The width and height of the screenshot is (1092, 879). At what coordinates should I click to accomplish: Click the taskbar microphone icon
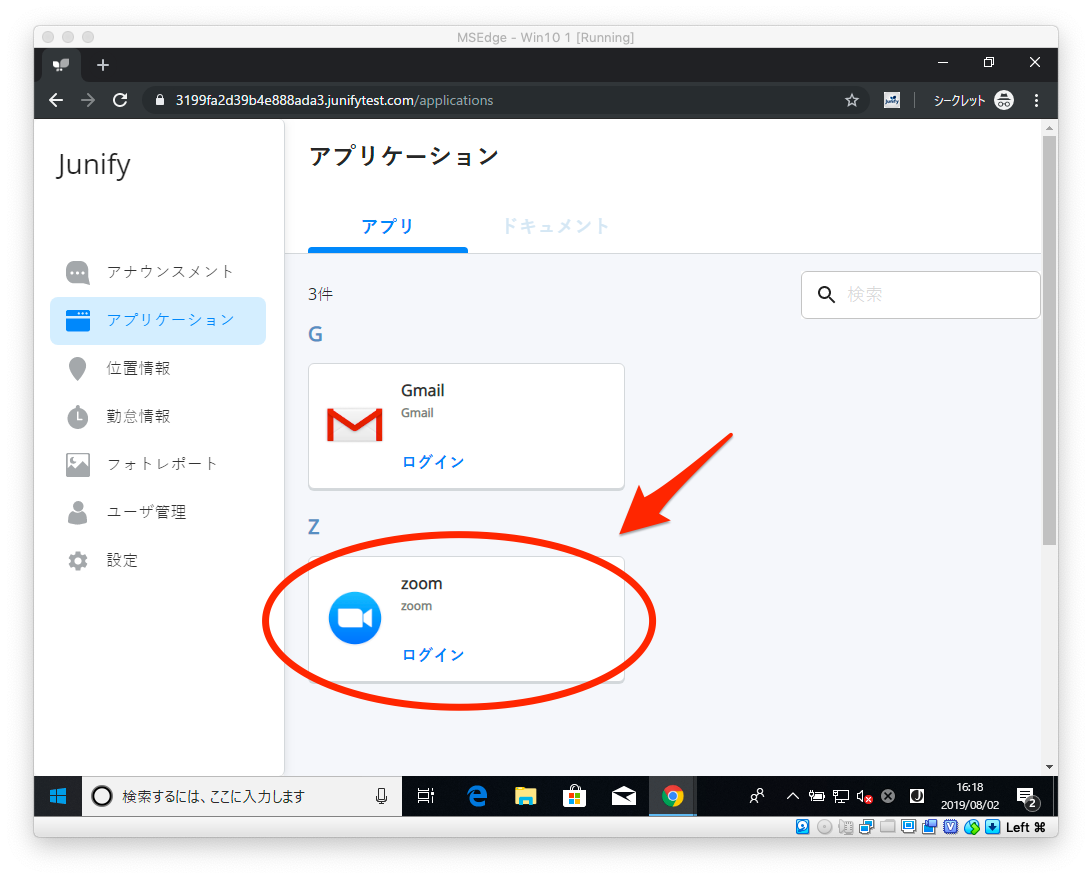click(381, 796)
